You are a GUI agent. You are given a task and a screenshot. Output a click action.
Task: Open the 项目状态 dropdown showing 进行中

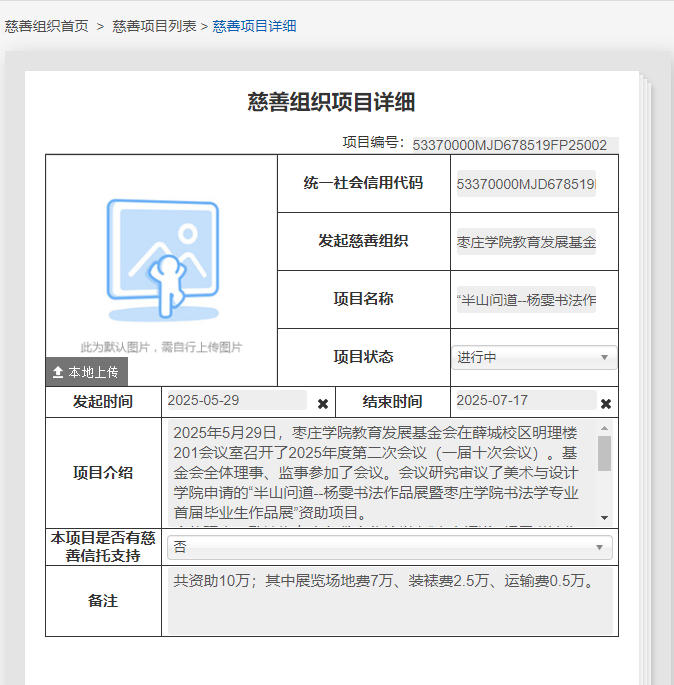point(534,357)
